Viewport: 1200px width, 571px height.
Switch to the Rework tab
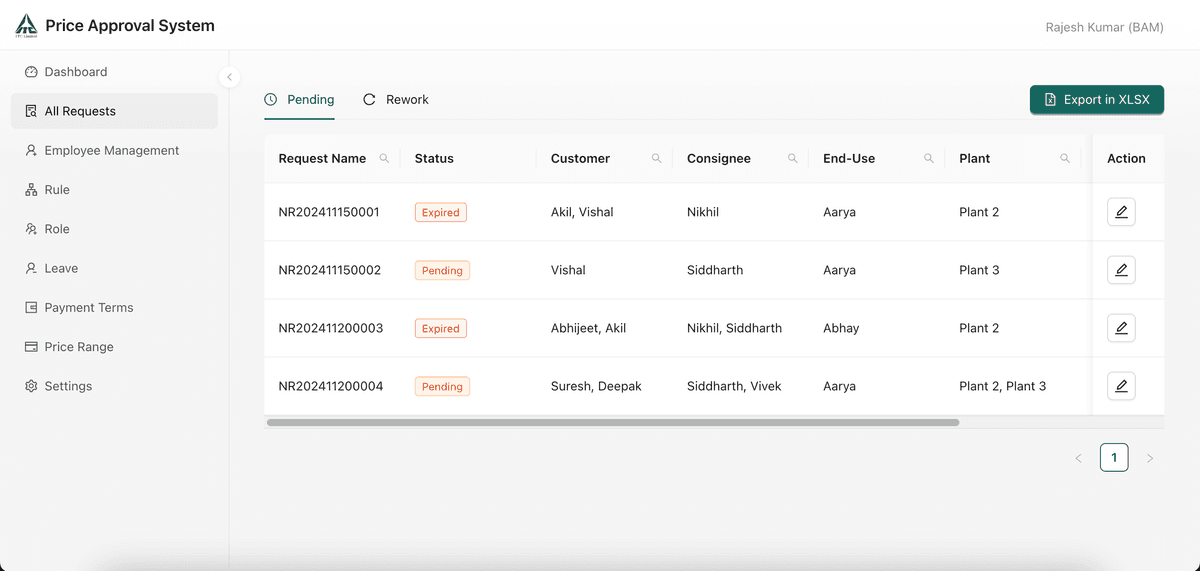click(395, 100)
